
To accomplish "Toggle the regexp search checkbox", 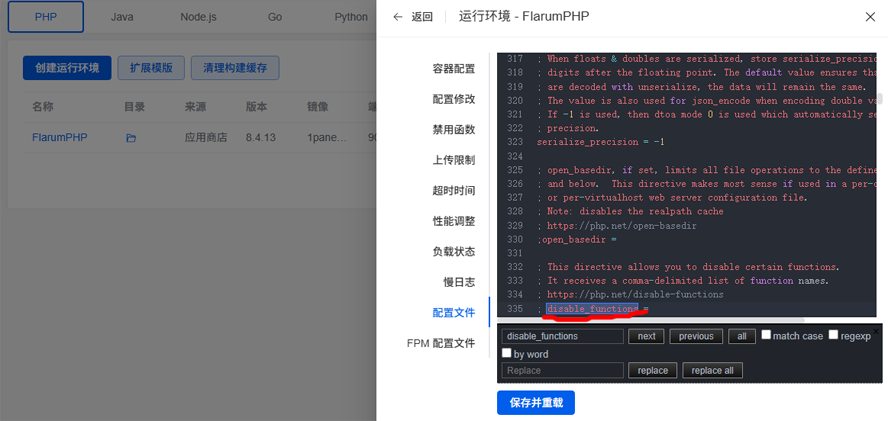I will pyautogui.click(x=833, y=335).
